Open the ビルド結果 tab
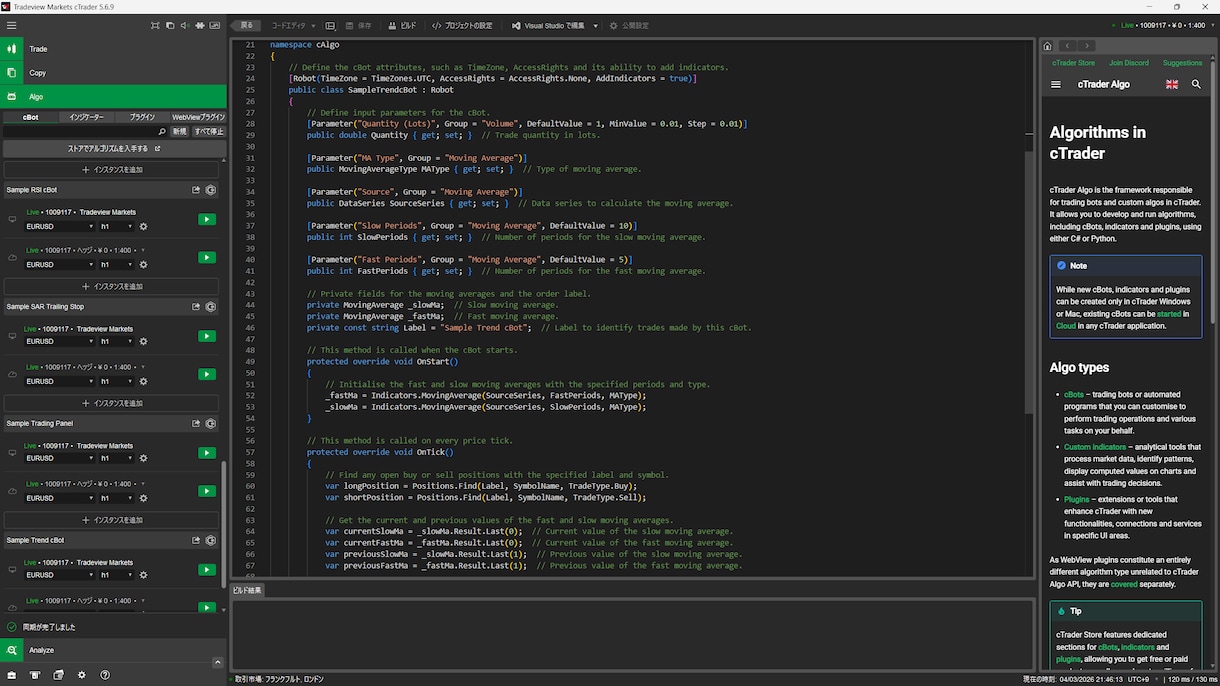The width and height of the screenshot is (1220, 686). point(247,590)
